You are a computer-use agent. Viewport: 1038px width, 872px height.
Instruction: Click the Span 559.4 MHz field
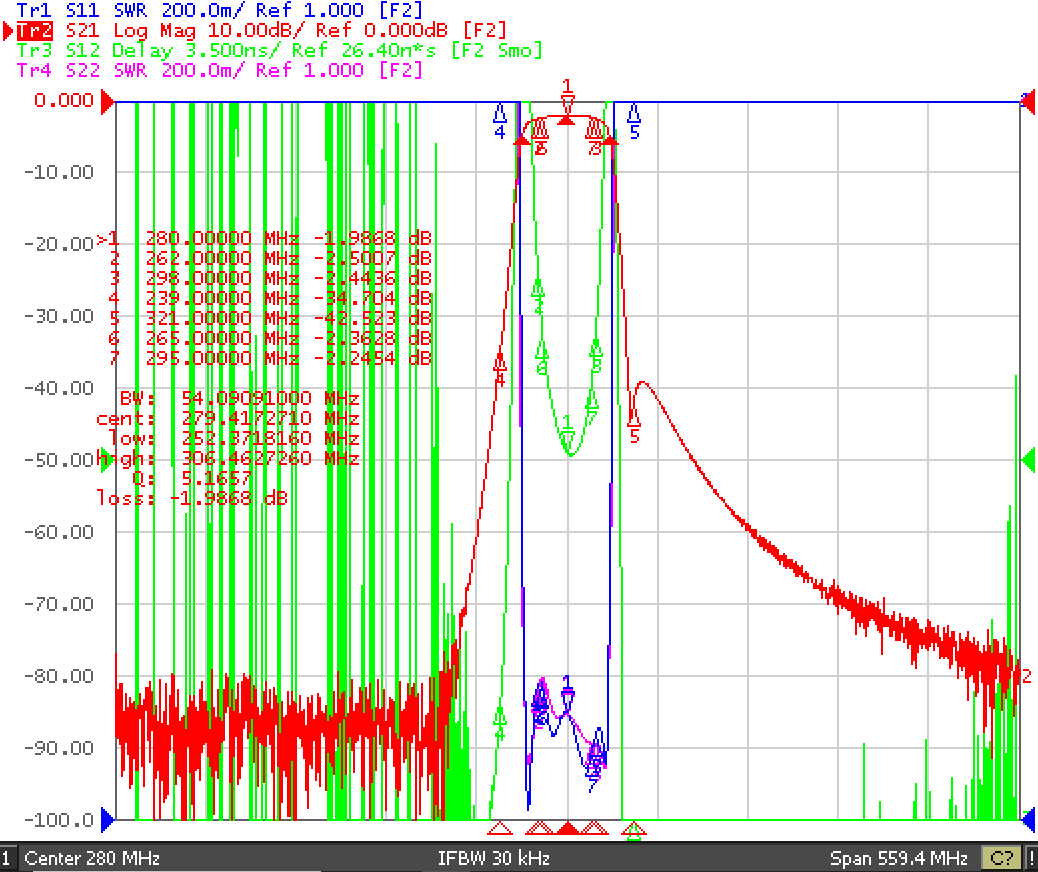pyautogui.click(x=898, y=859)
